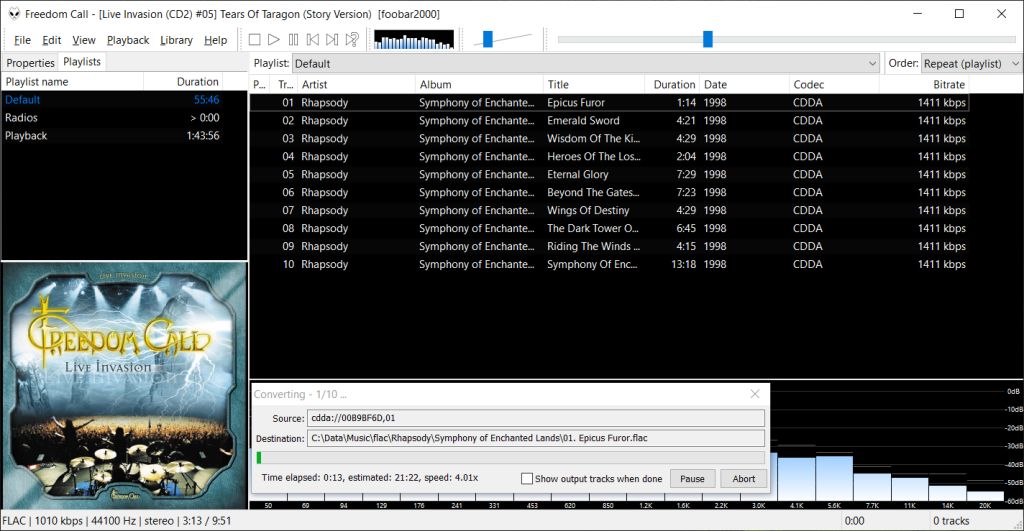Click the Abort conversion button

743,479
